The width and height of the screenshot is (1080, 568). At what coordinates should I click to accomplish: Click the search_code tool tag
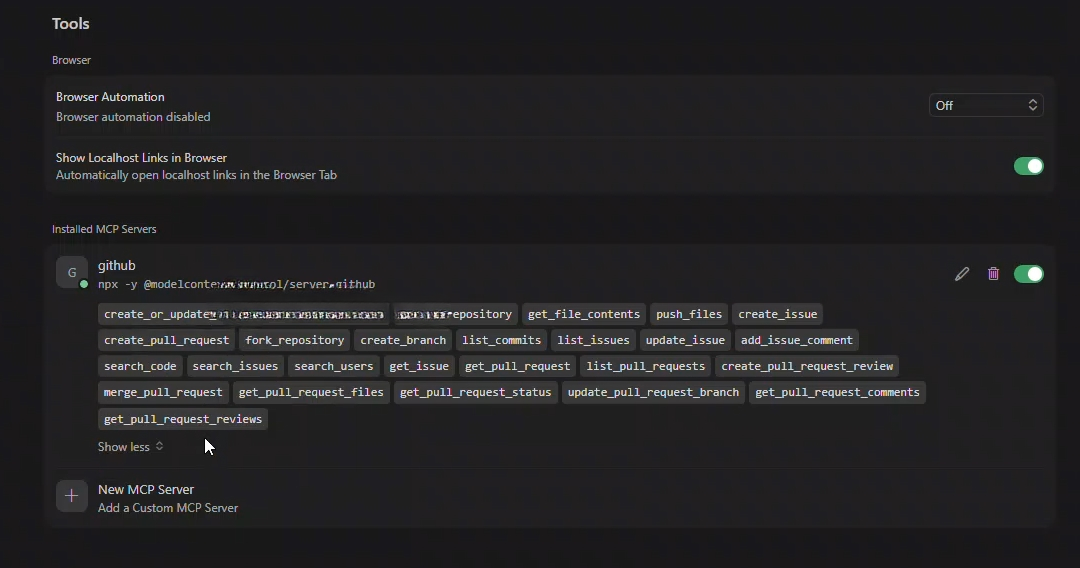click(x=140, y=366)
